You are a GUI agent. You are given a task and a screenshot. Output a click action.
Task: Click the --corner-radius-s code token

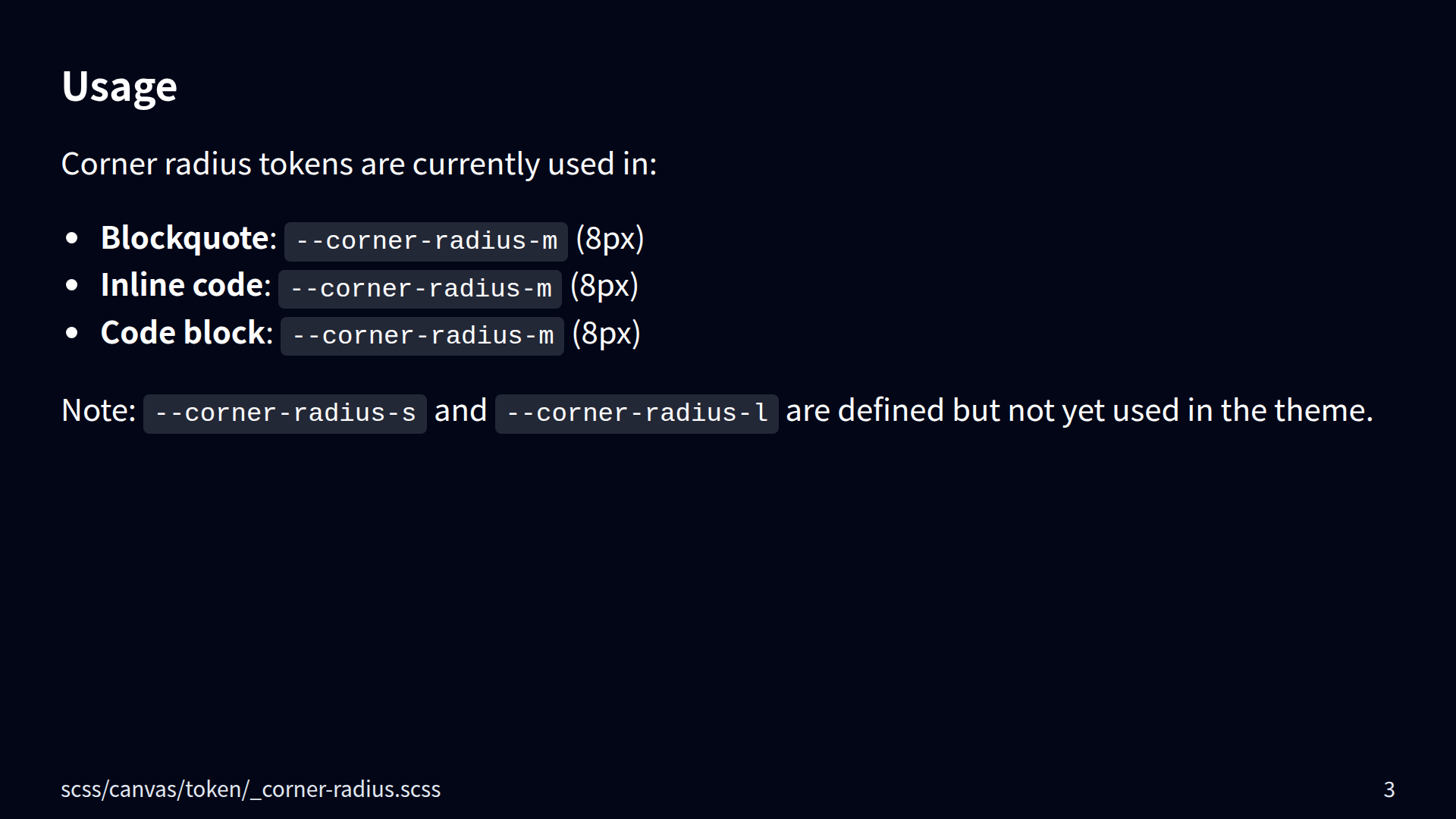pyautogui.click(x=285, y=413)
